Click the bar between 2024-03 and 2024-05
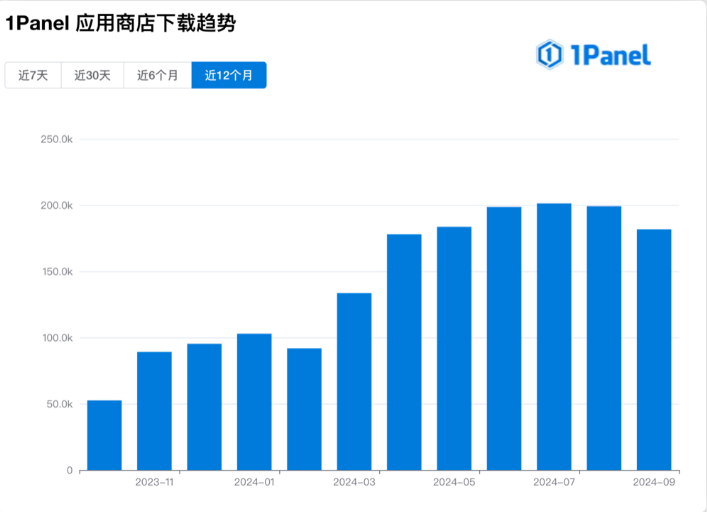The width and height of the screenshot is (707, 512). [404, 352]
